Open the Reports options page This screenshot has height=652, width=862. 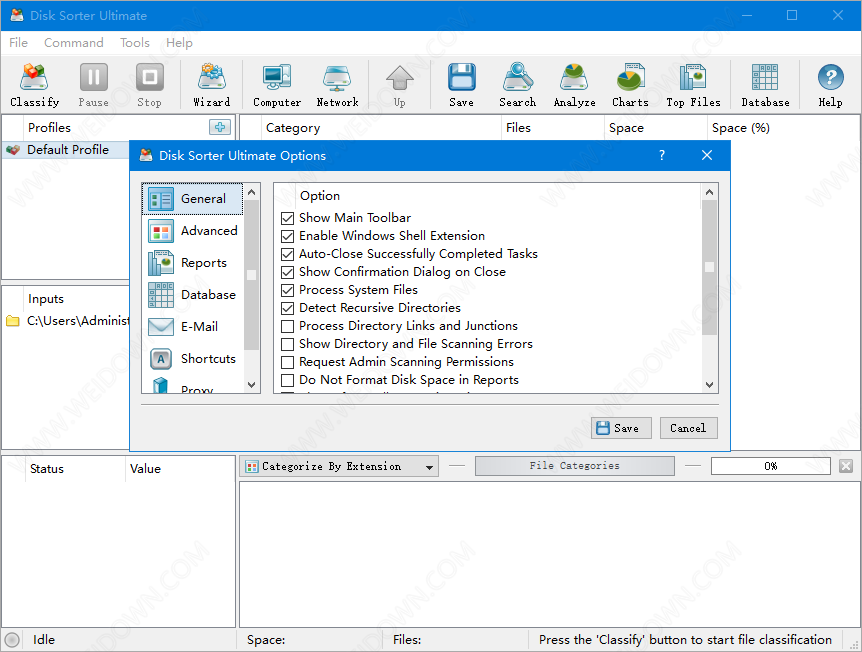click(192, 263)
